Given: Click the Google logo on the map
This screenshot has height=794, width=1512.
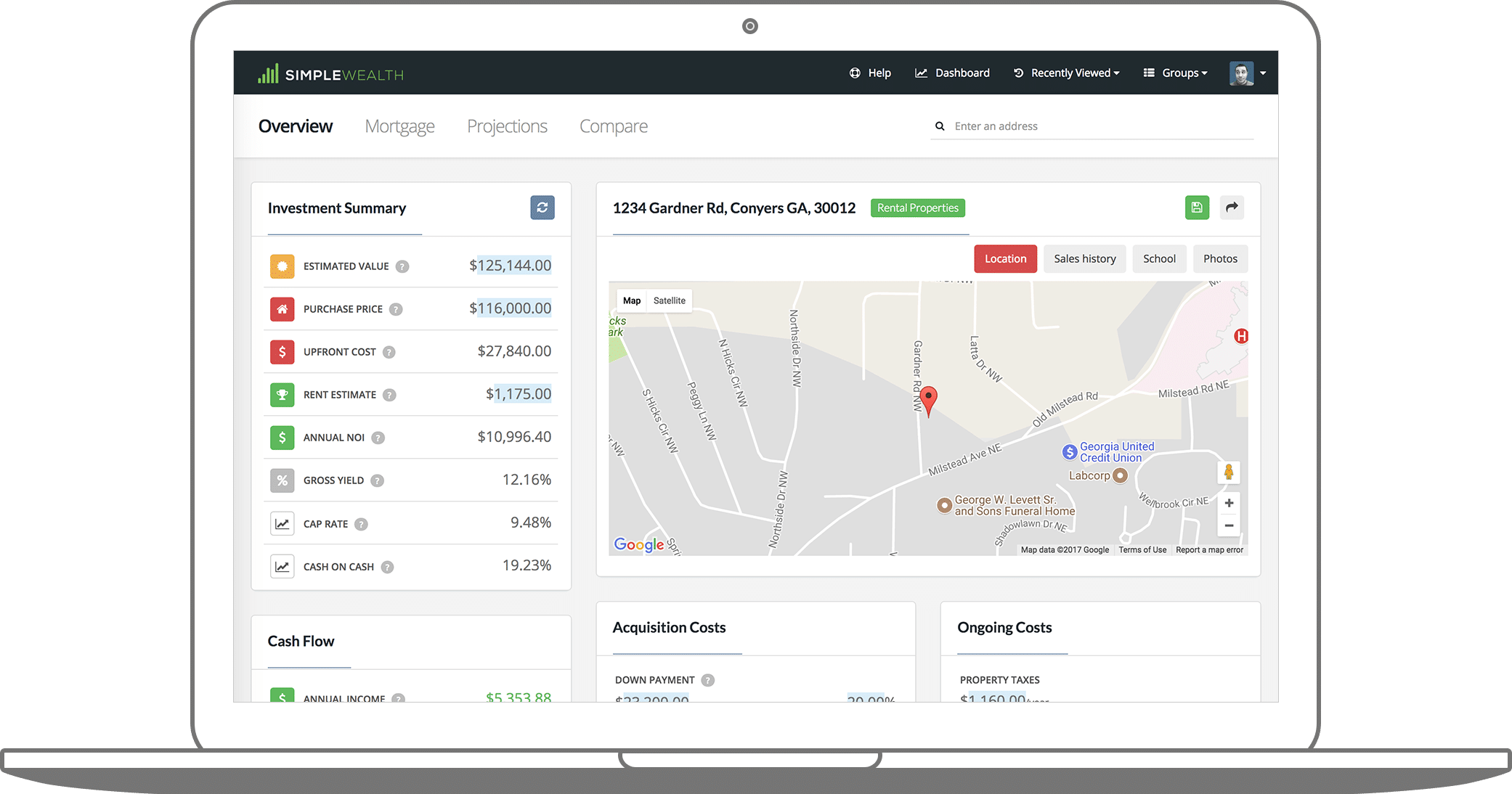Looking at the screenshot, I should [x=639, y=544].
